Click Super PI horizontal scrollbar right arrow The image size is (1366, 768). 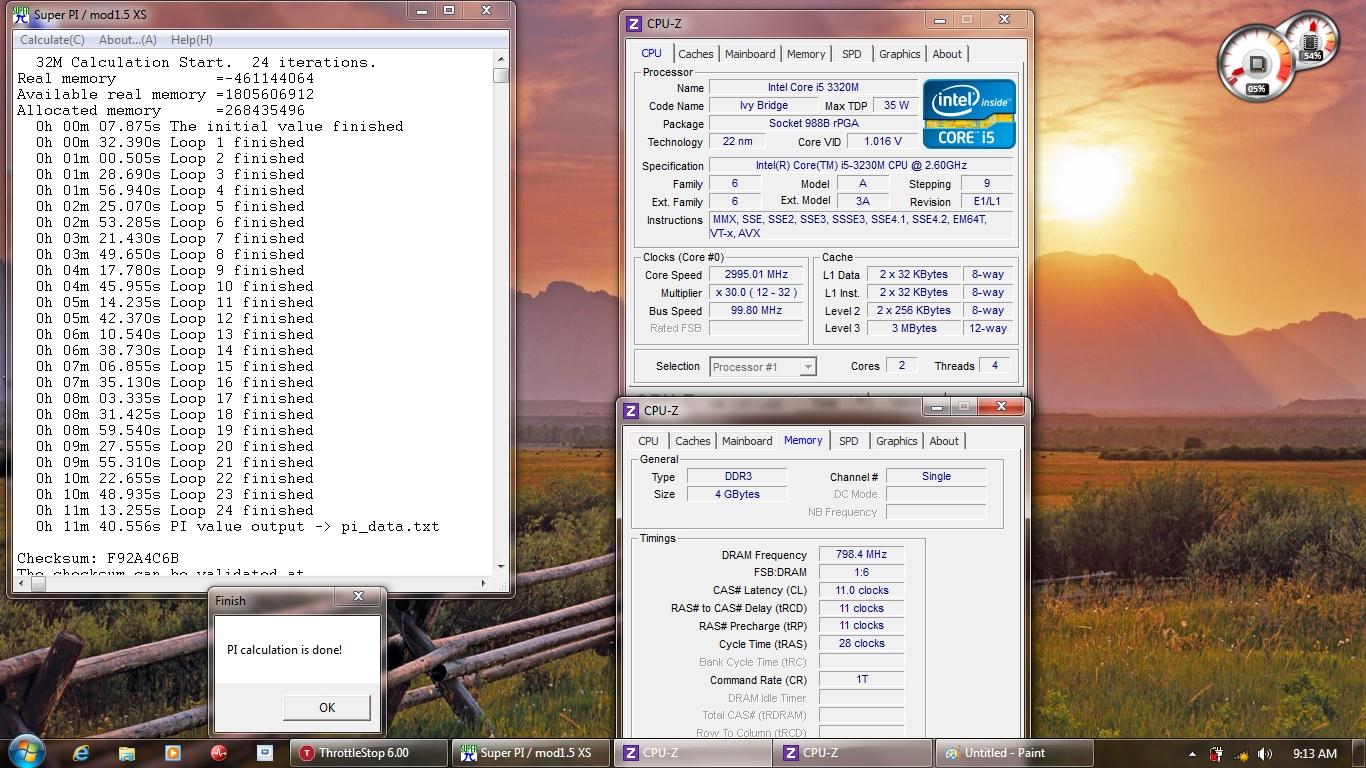tap(485, 584)
